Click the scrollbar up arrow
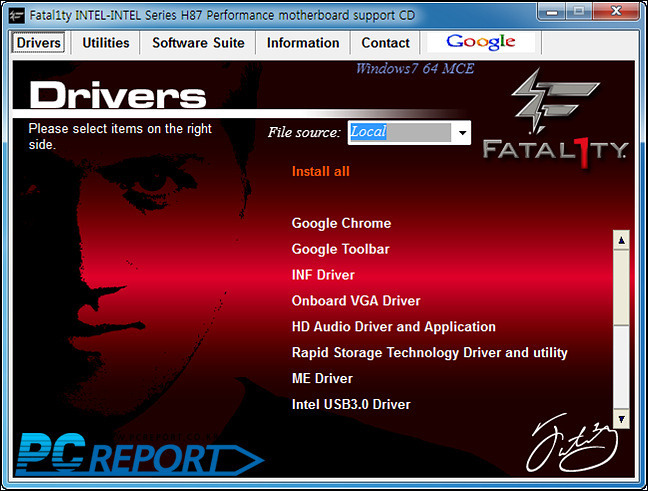Screen dimensions: 648x491 click(x=621, y=240)
